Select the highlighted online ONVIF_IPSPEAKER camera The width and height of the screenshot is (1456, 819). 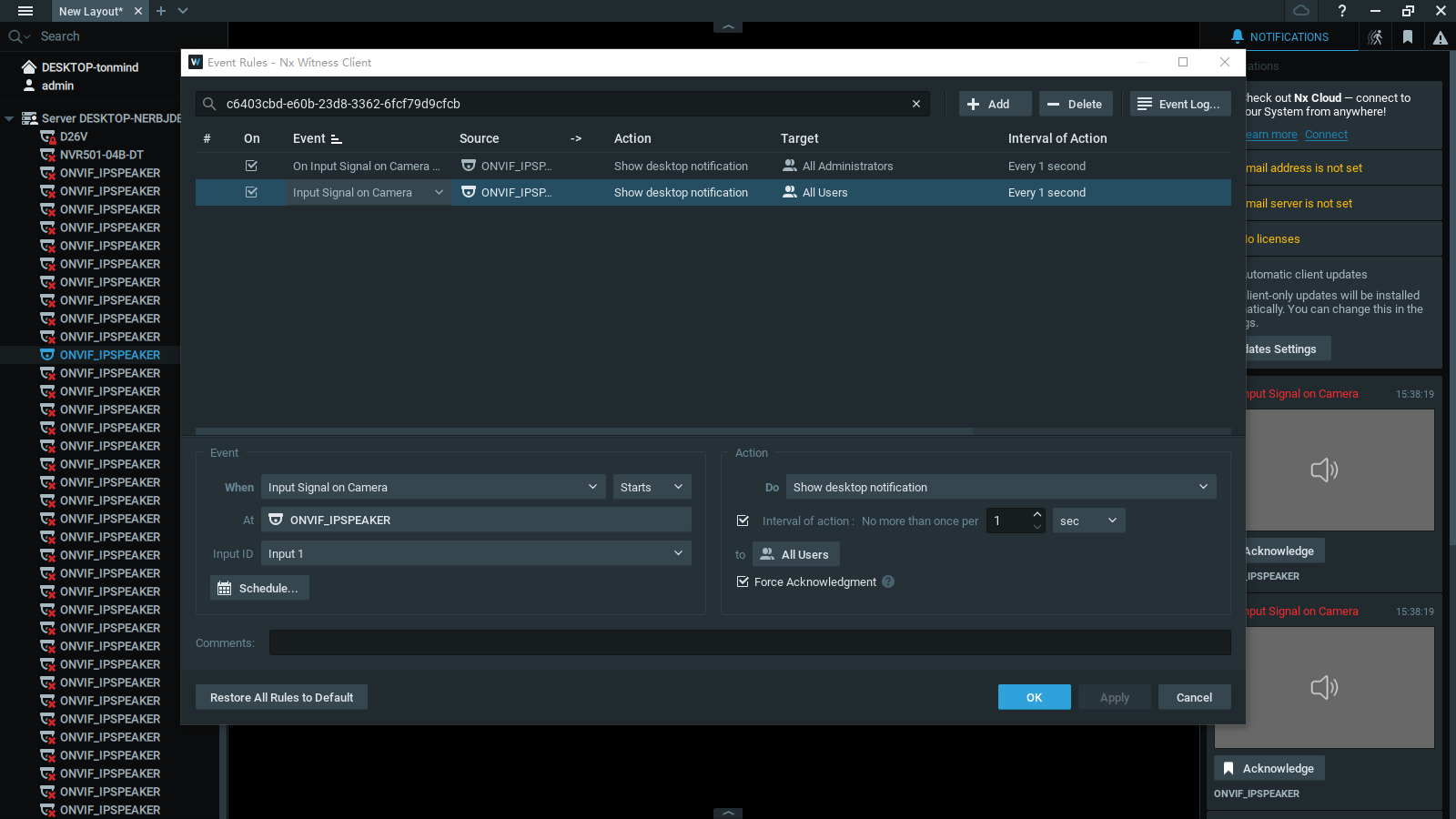tap(110, 355)
